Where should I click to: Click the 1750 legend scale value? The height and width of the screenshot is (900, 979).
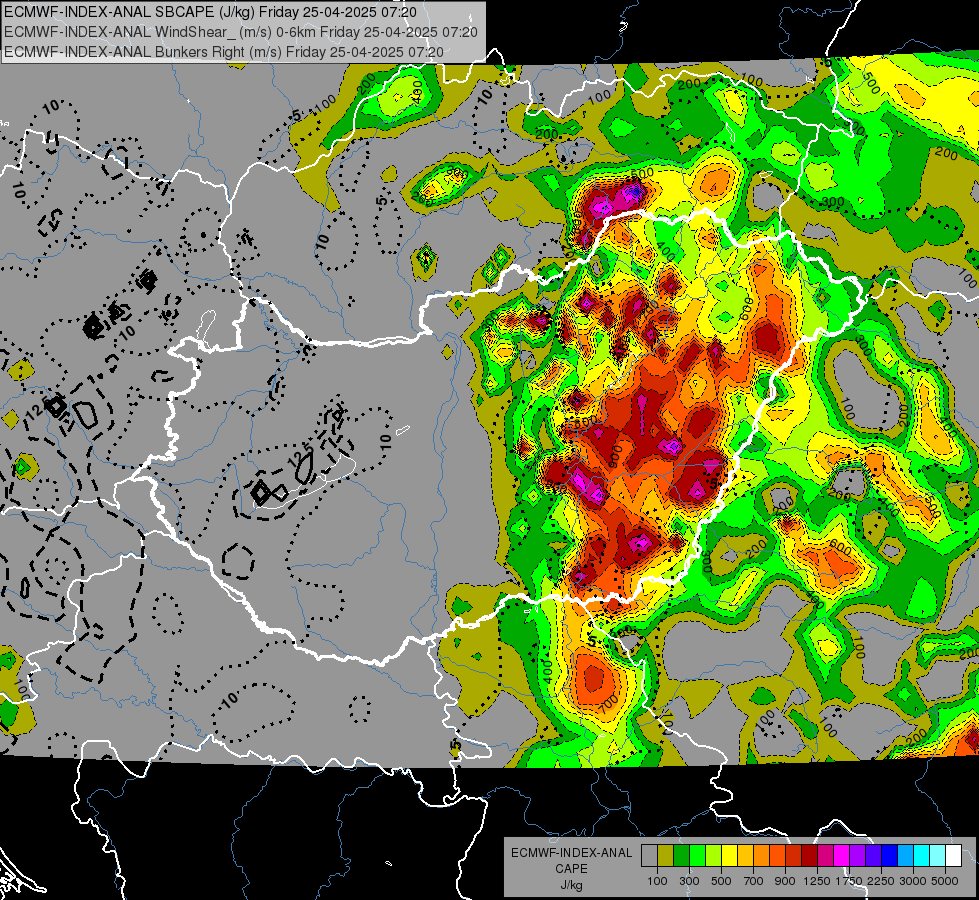[x=850, y=881]
